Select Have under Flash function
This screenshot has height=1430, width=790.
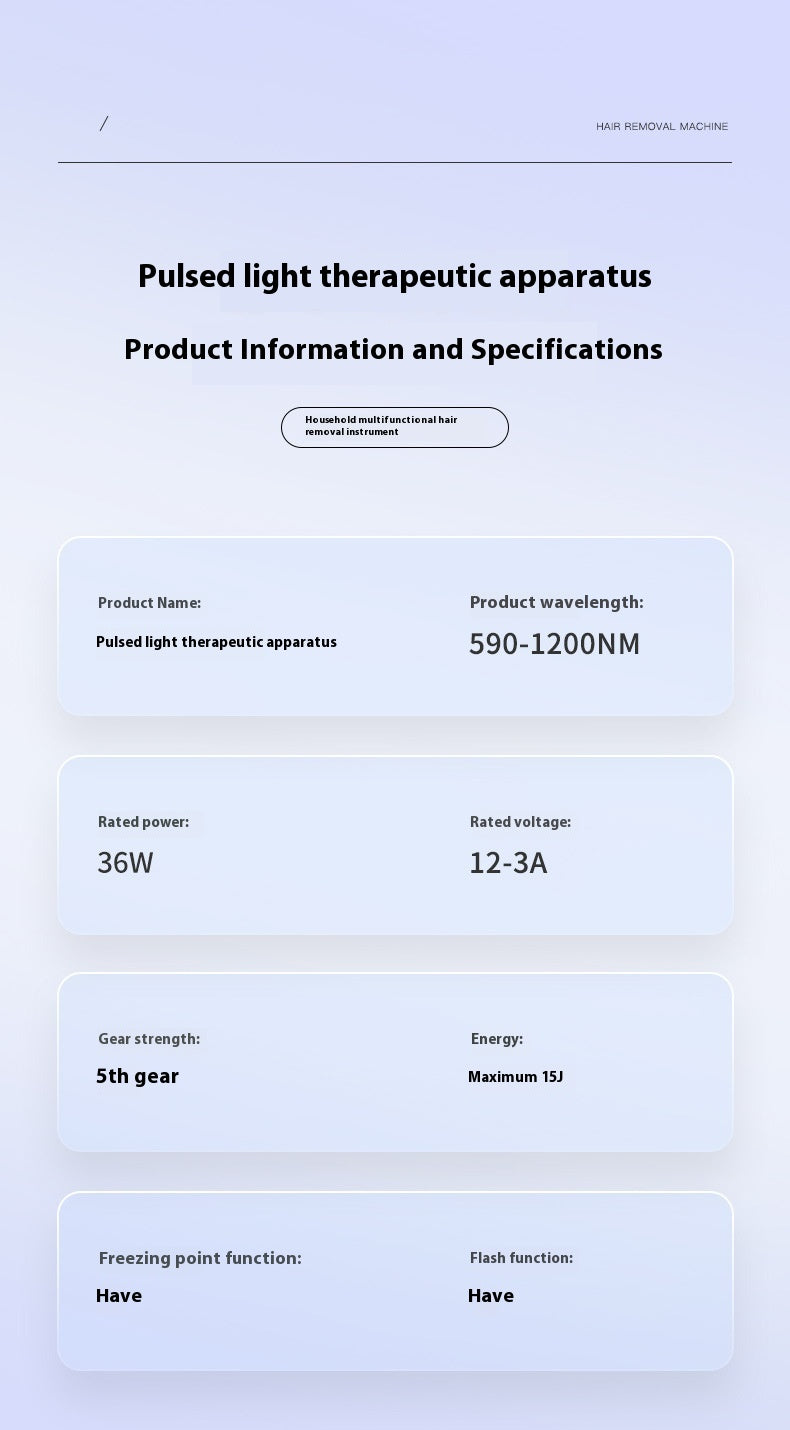pyautogui.click(x=491, y=1296)
